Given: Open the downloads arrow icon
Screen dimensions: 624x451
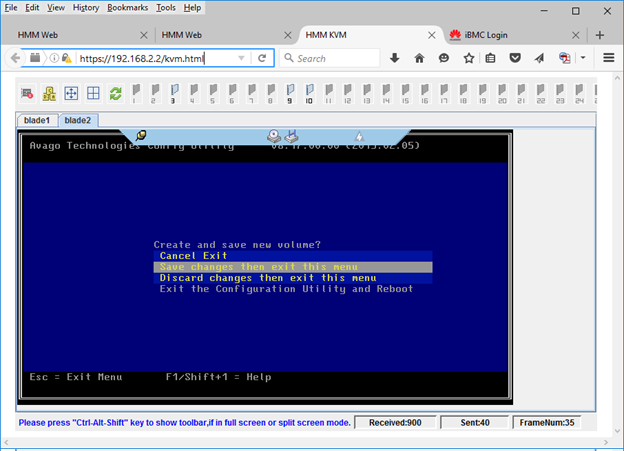Looking at the screenshot, I should pos(394,58).
